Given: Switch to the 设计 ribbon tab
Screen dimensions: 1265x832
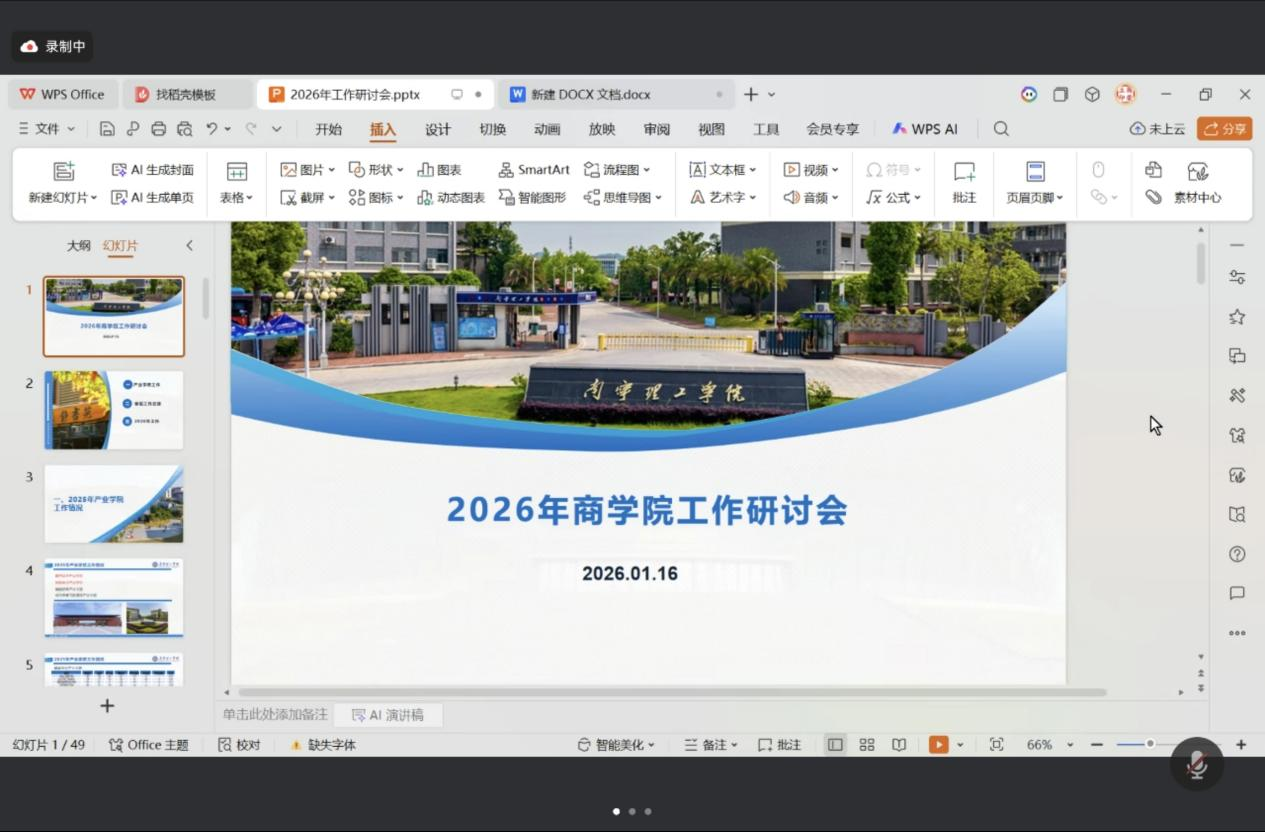Looking at the screenshot, I should pyautogui.click(x=438, y=129).
